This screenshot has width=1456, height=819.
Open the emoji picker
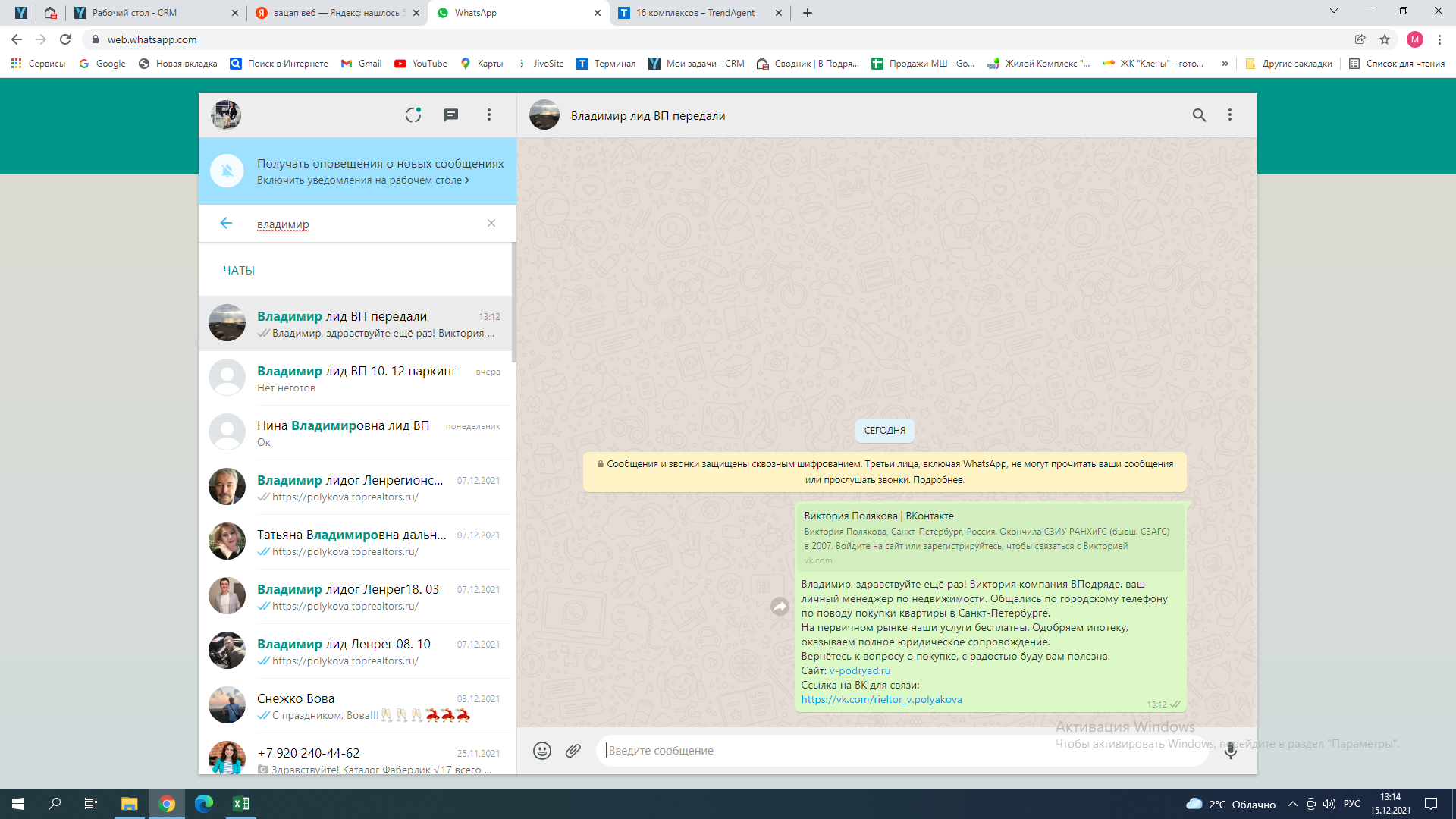[x=541, y=751]
